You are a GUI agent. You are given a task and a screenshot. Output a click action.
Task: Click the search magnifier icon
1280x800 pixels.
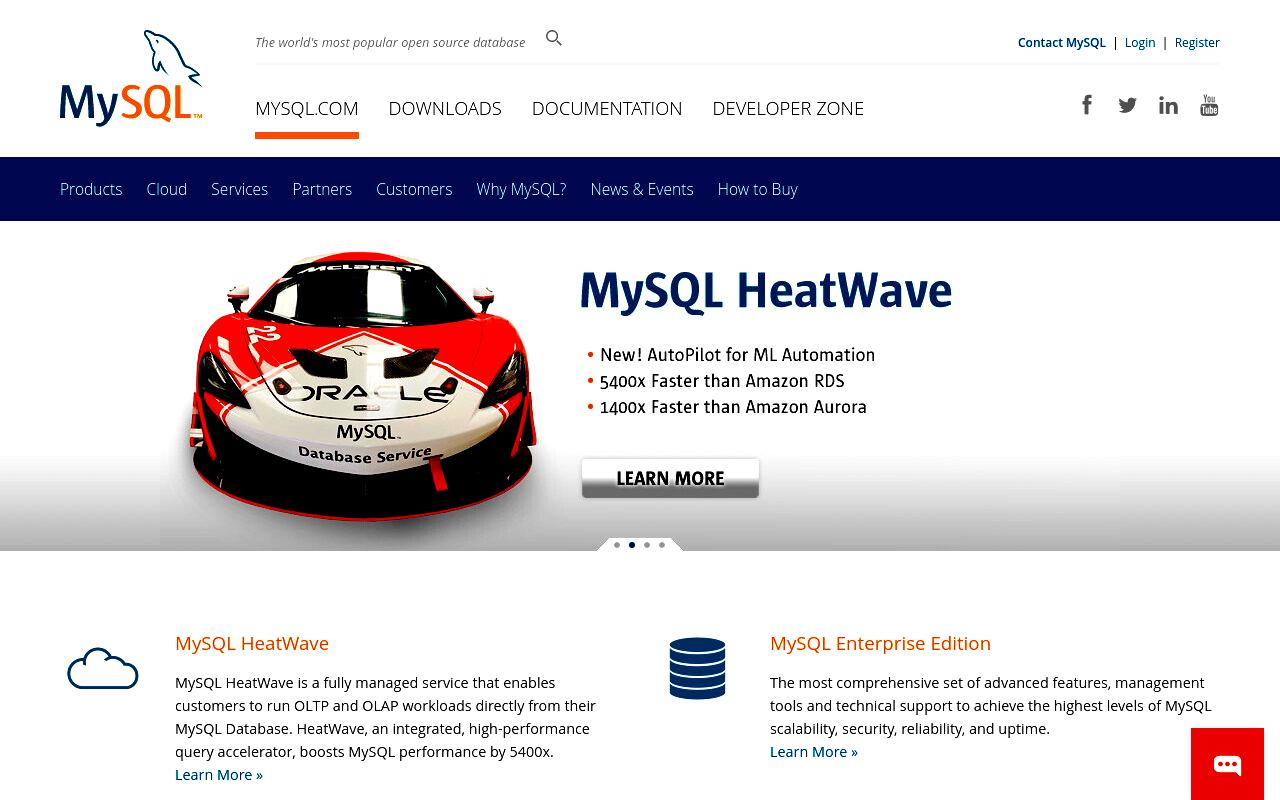(x=554, y=38)
